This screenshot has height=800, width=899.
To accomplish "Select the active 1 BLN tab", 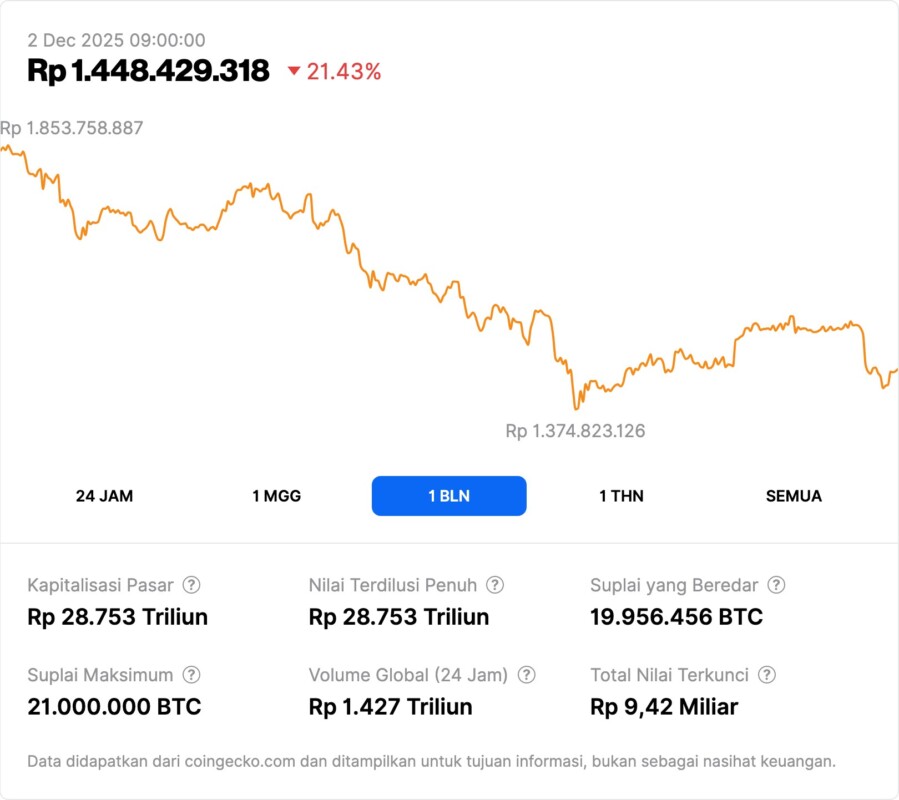I will click(x=449, y=496).
